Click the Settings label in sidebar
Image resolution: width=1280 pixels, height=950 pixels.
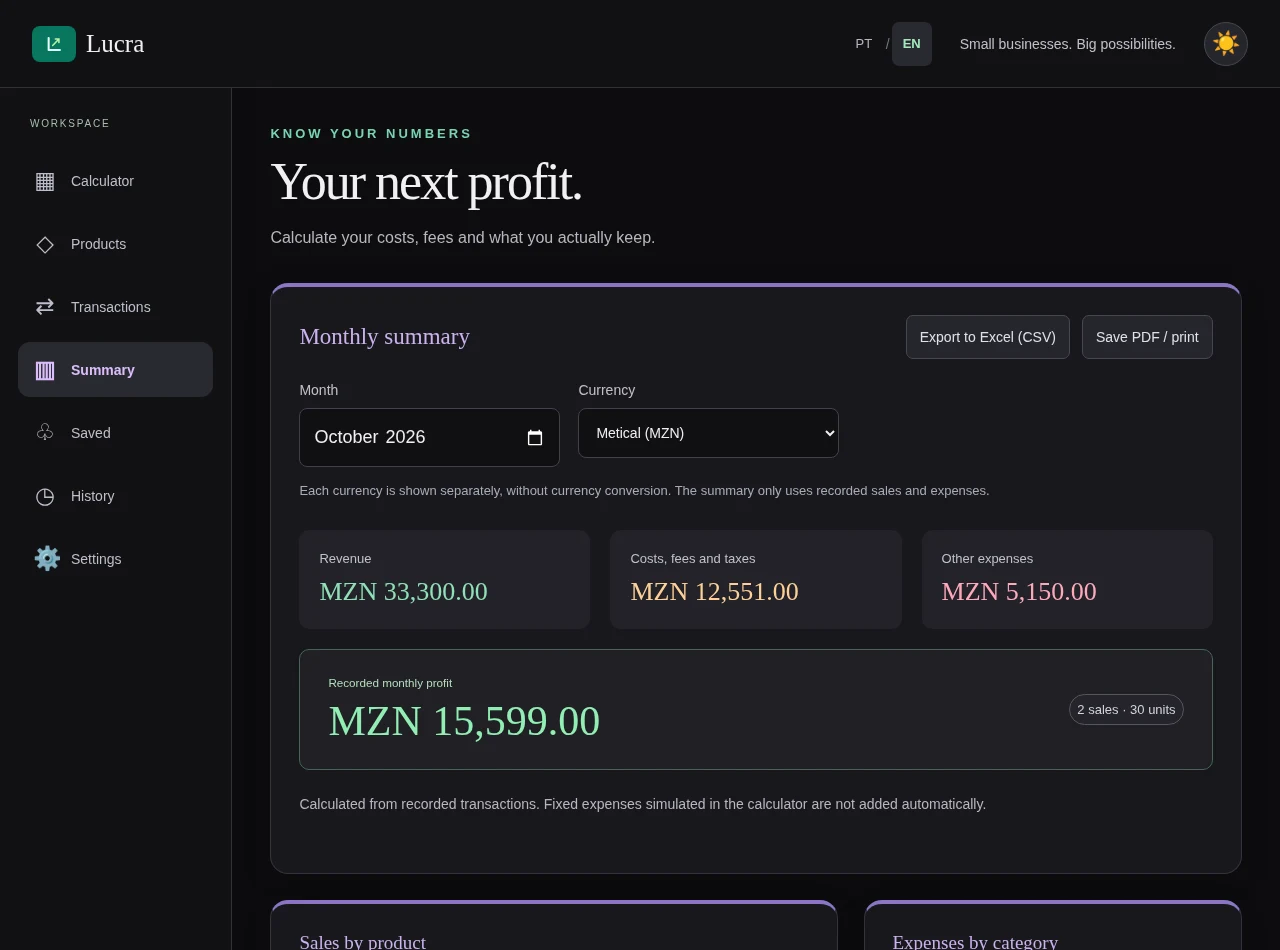96,559
